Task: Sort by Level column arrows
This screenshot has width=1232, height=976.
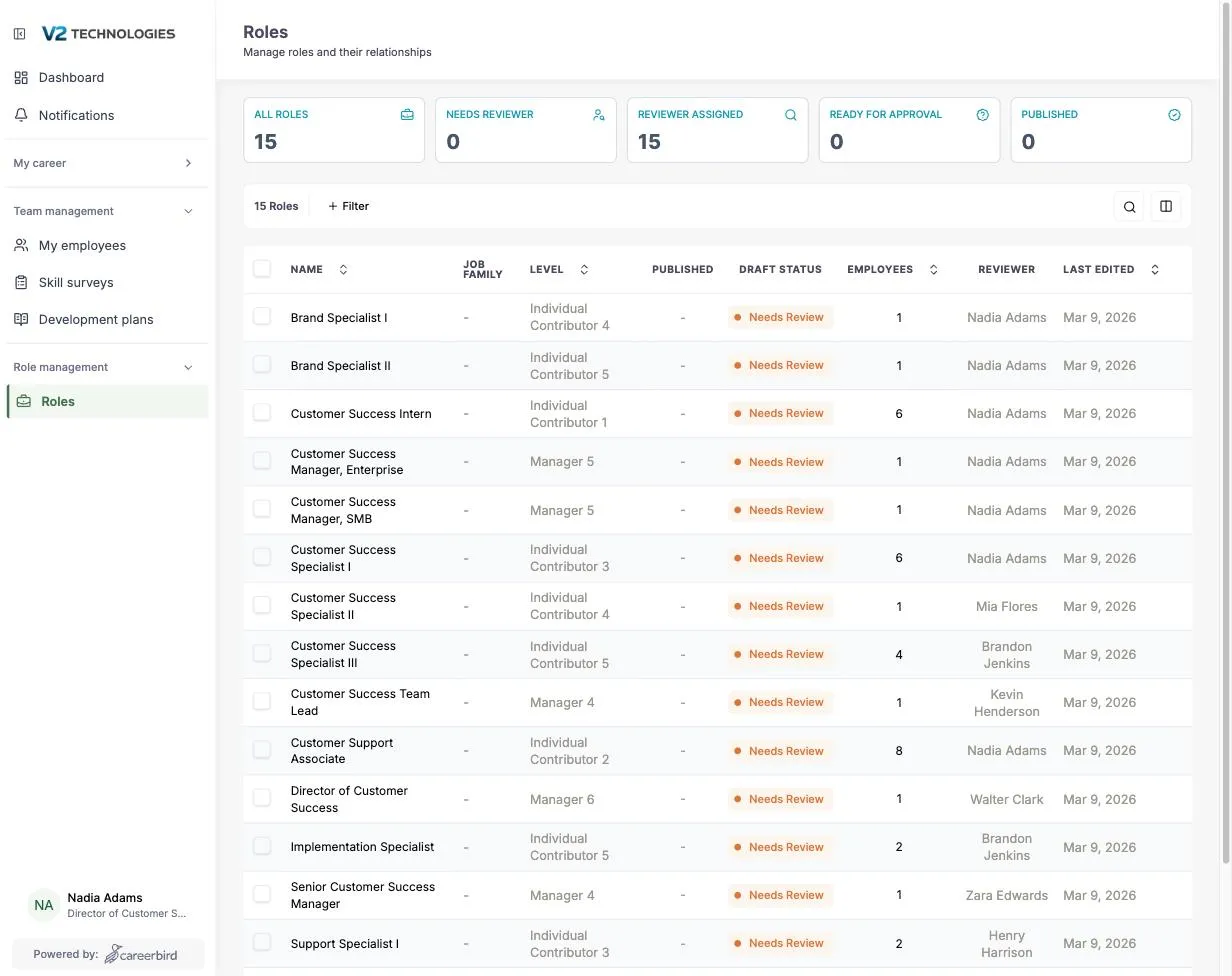Action: pos(585,269)
